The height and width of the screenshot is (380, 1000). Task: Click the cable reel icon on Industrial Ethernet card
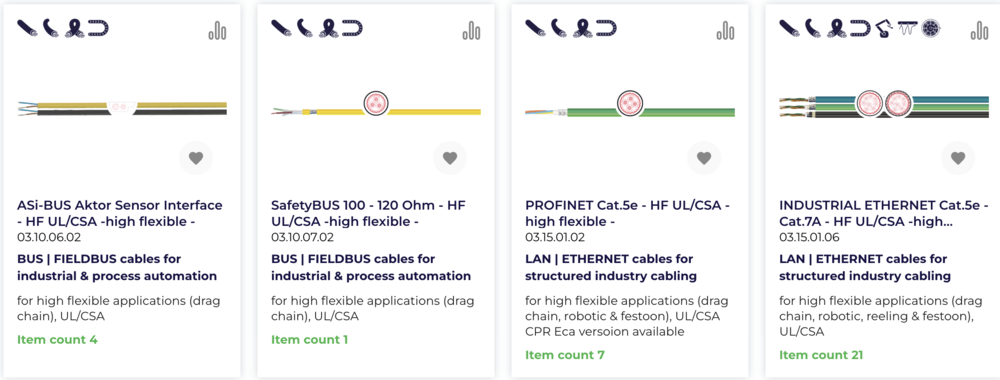(930, 28)
